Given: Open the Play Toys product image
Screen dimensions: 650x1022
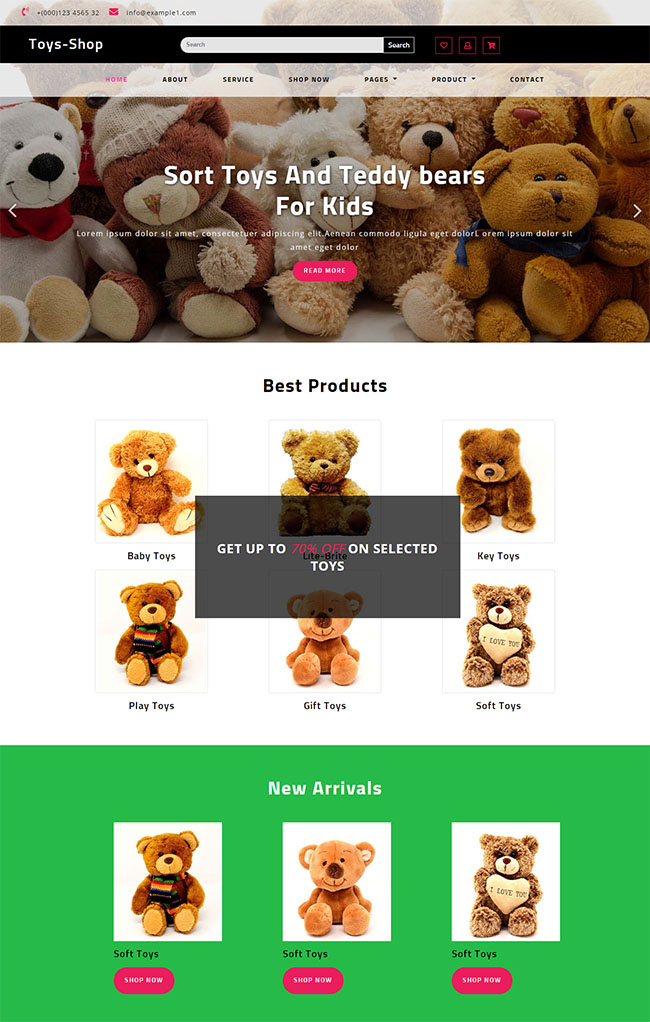Looking at the screenshot, I should point(151,631).
